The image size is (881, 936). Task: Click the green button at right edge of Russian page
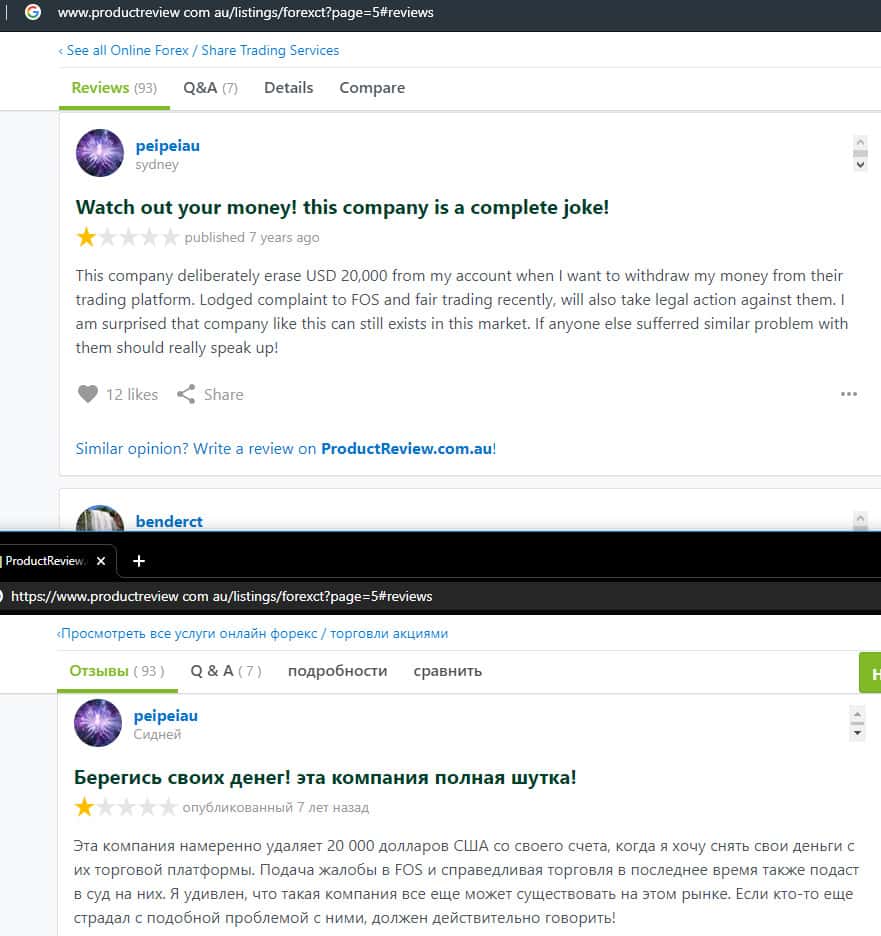click(x=870, y=673)
